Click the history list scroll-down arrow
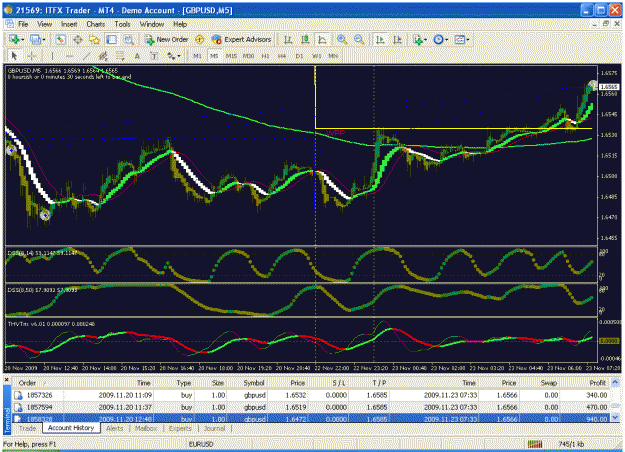 coord(615,418)
